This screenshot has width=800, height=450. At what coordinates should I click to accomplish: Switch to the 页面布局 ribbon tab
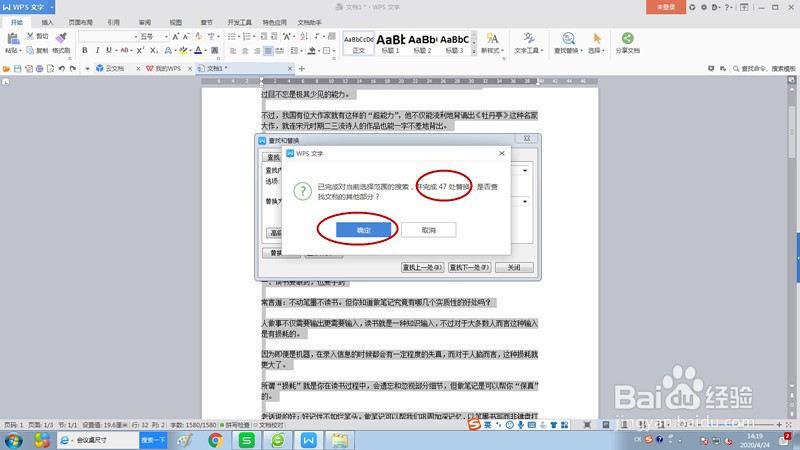click(81, 22)
